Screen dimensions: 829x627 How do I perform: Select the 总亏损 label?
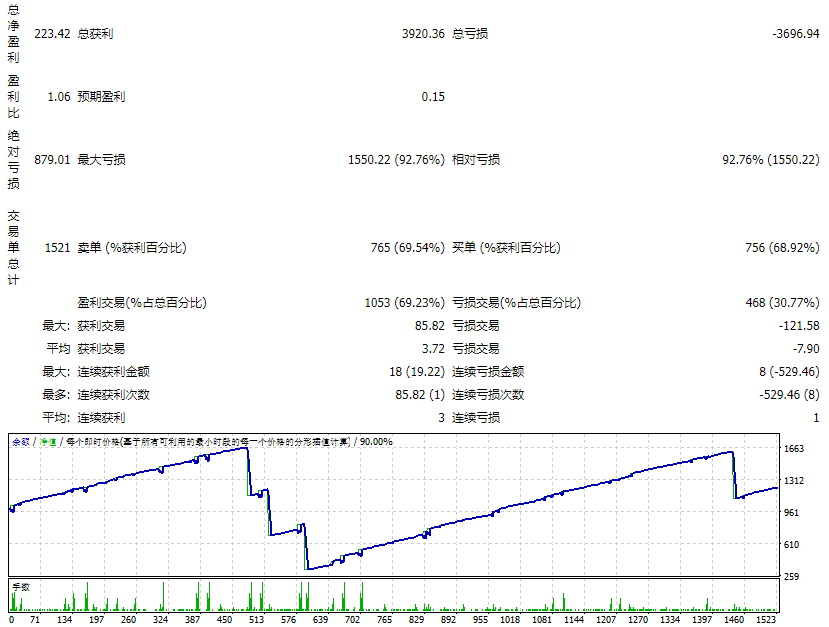(470, 34)
